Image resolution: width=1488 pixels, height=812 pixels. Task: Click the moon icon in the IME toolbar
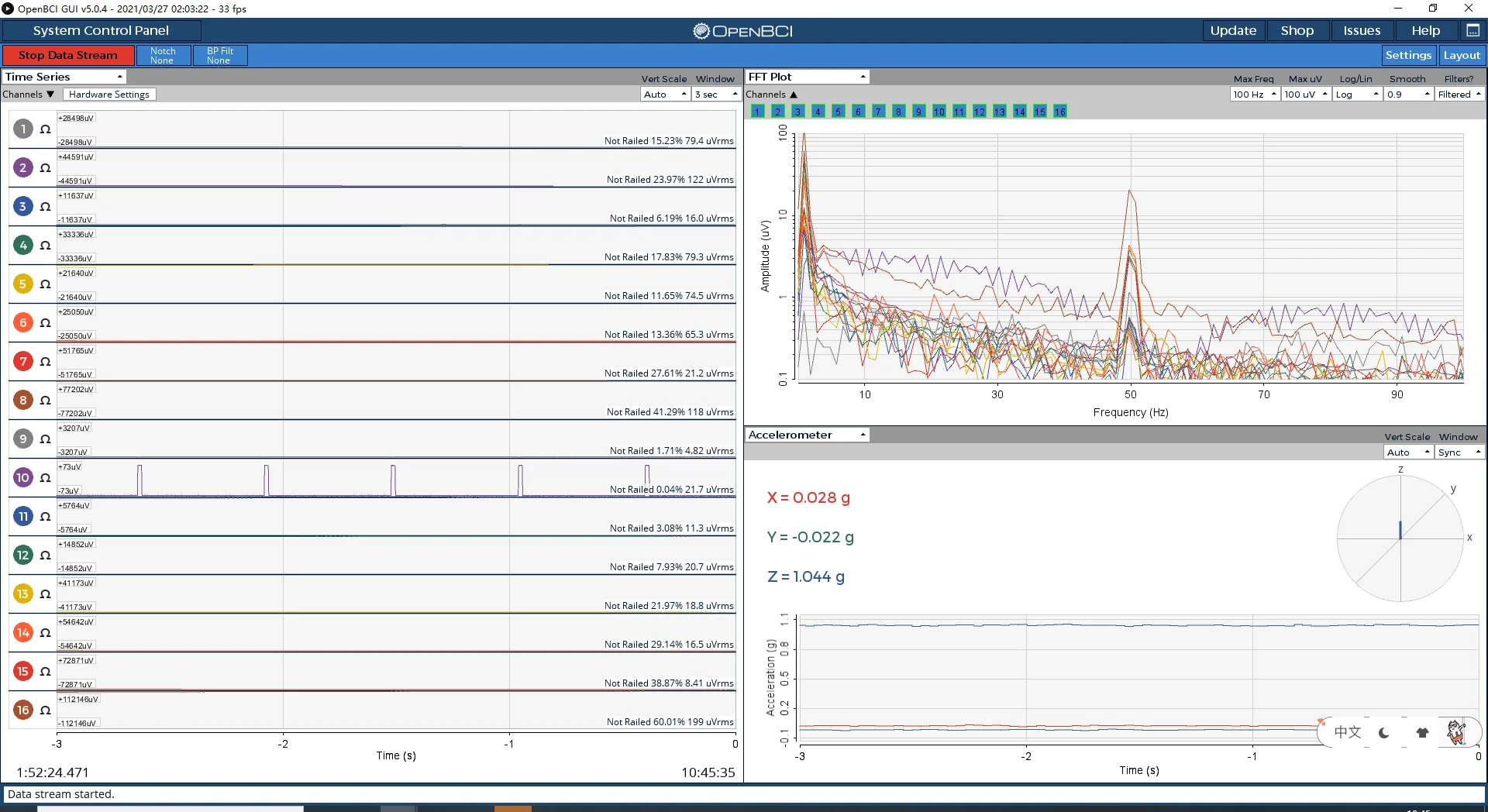[1384, 732]
